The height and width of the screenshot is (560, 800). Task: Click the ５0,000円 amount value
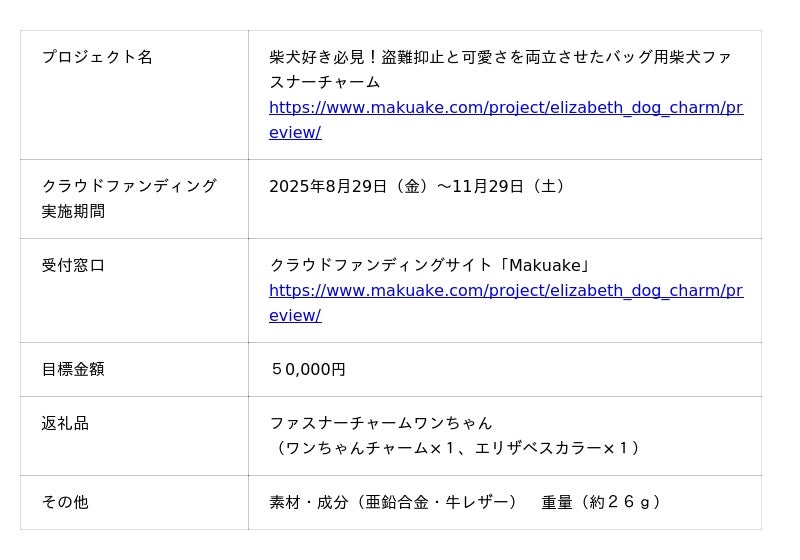(x=308, y=369)
